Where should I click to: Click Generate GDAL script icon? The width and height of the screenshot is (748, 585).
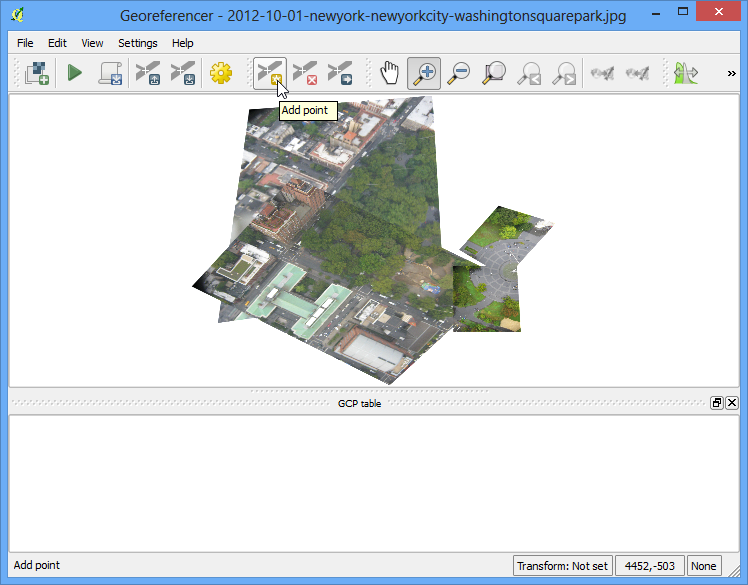(110, 73)
